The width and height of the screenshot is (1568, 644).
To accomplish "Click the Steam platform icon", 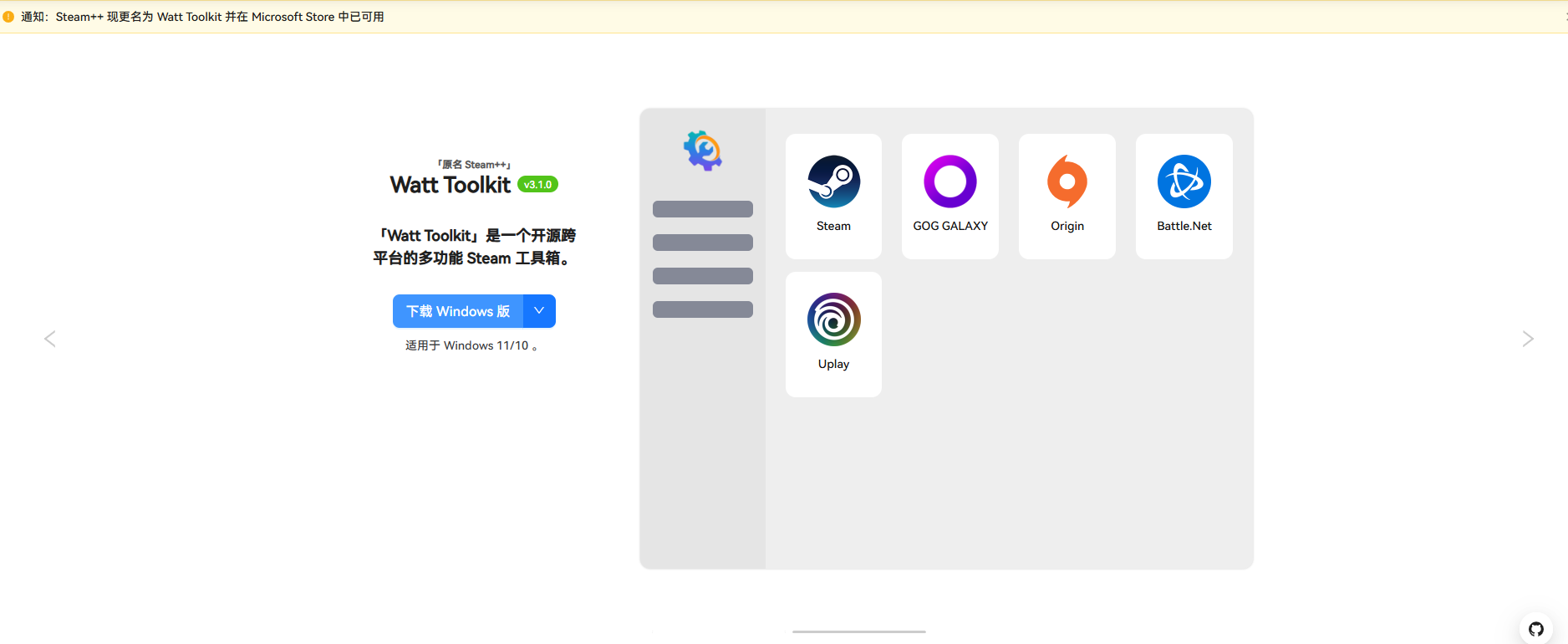I will (833, 181).
